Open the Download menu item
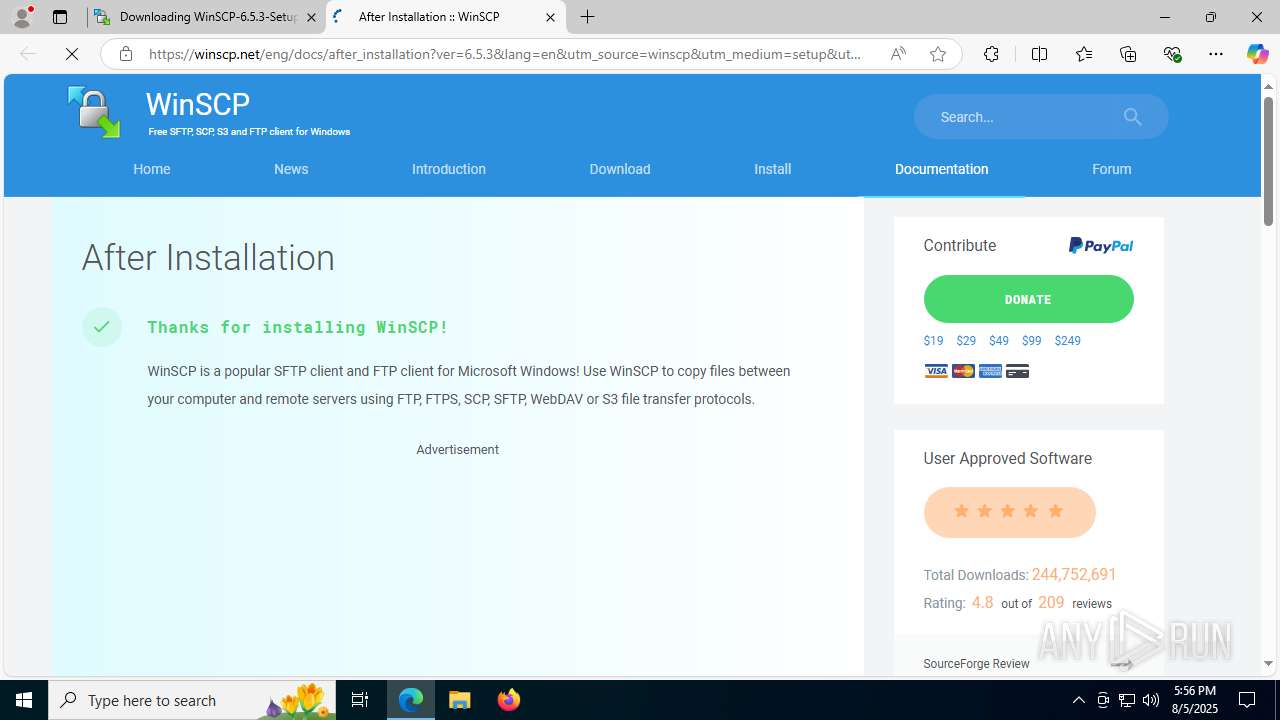 (620, 169)
